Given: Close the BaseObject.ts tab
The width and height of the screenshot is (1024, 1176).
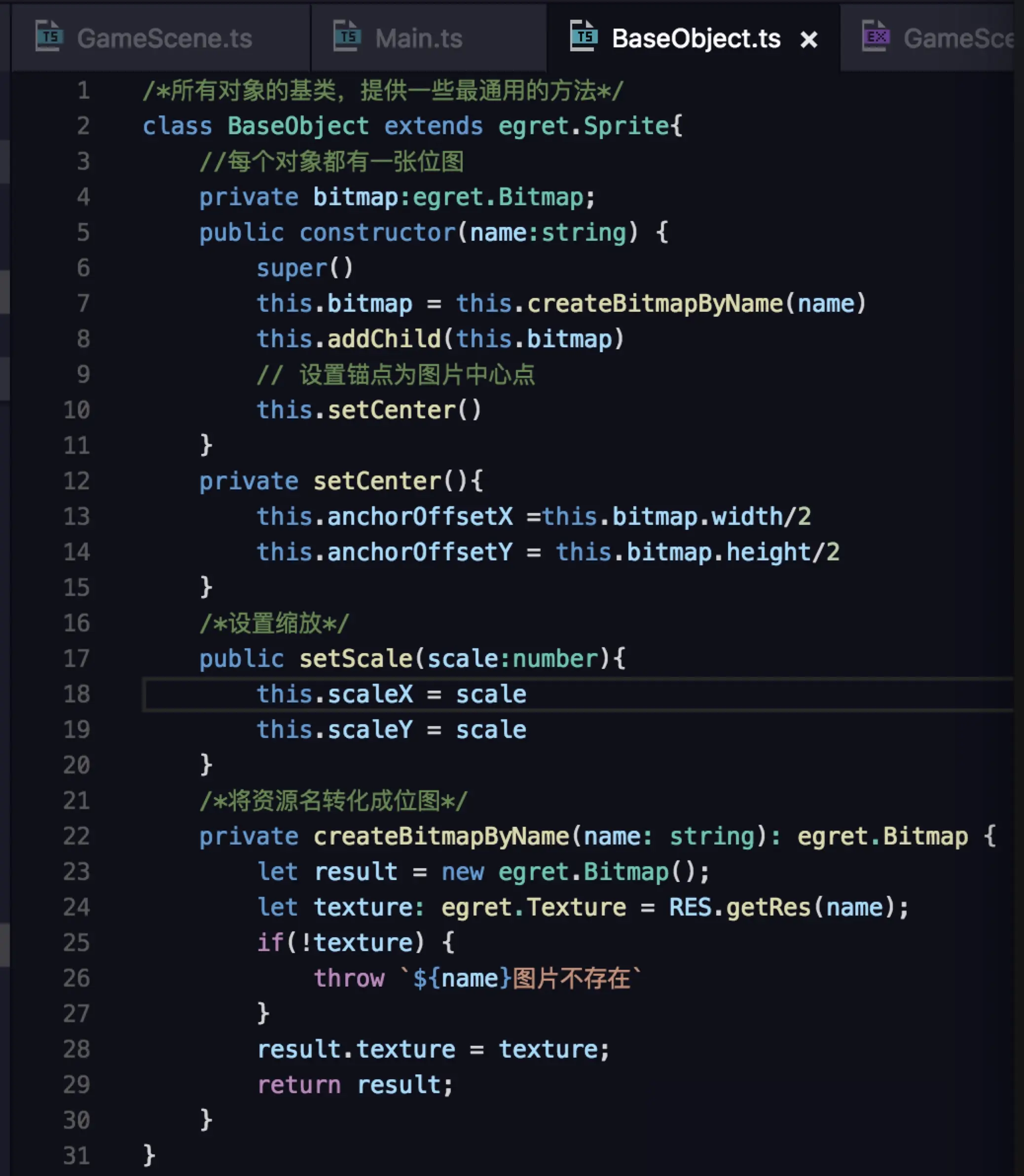Looking at the screenshot, I should tap(808, 39).
